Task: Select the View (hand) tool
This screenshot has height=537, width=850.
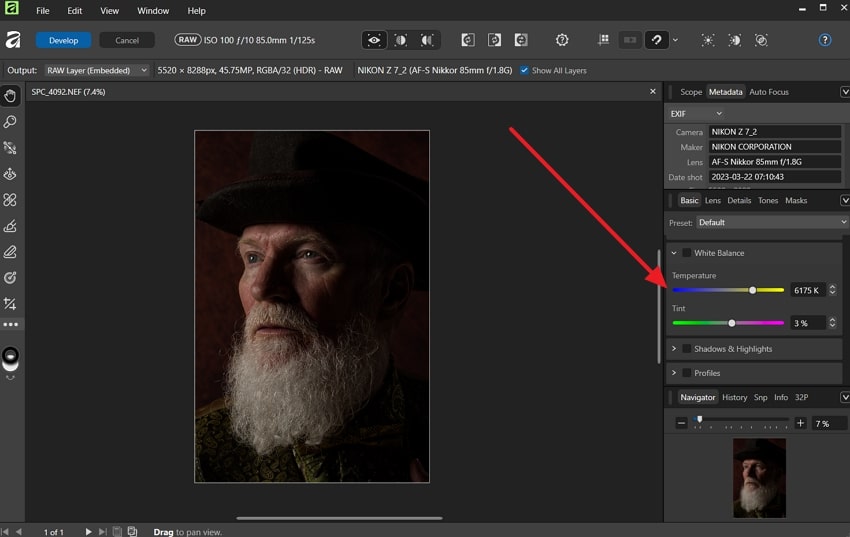Action: click(10, 96)
